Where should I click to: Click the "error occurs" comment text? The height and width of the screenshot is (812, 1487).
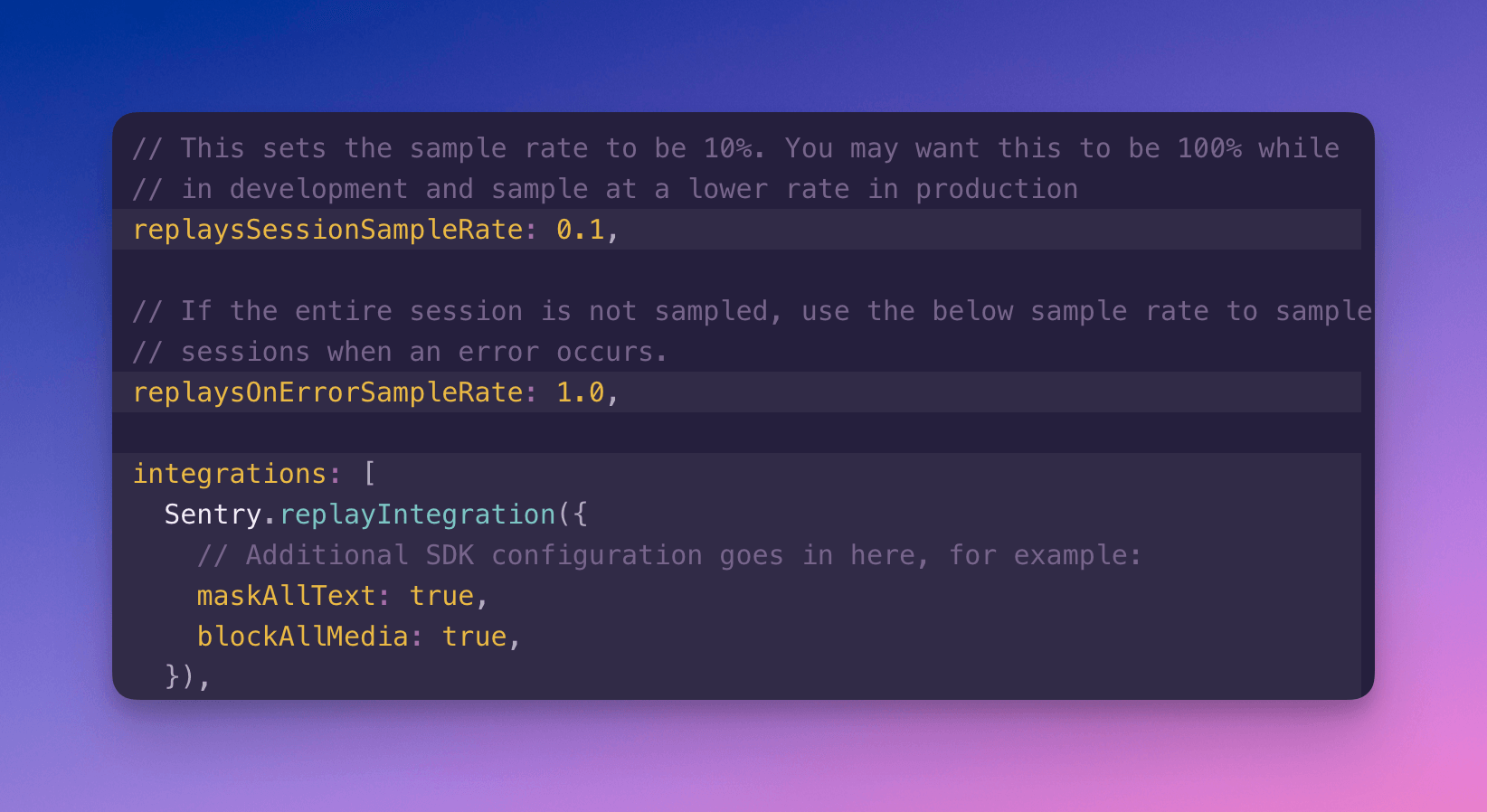pyautogui.click(x=555, y=352)
